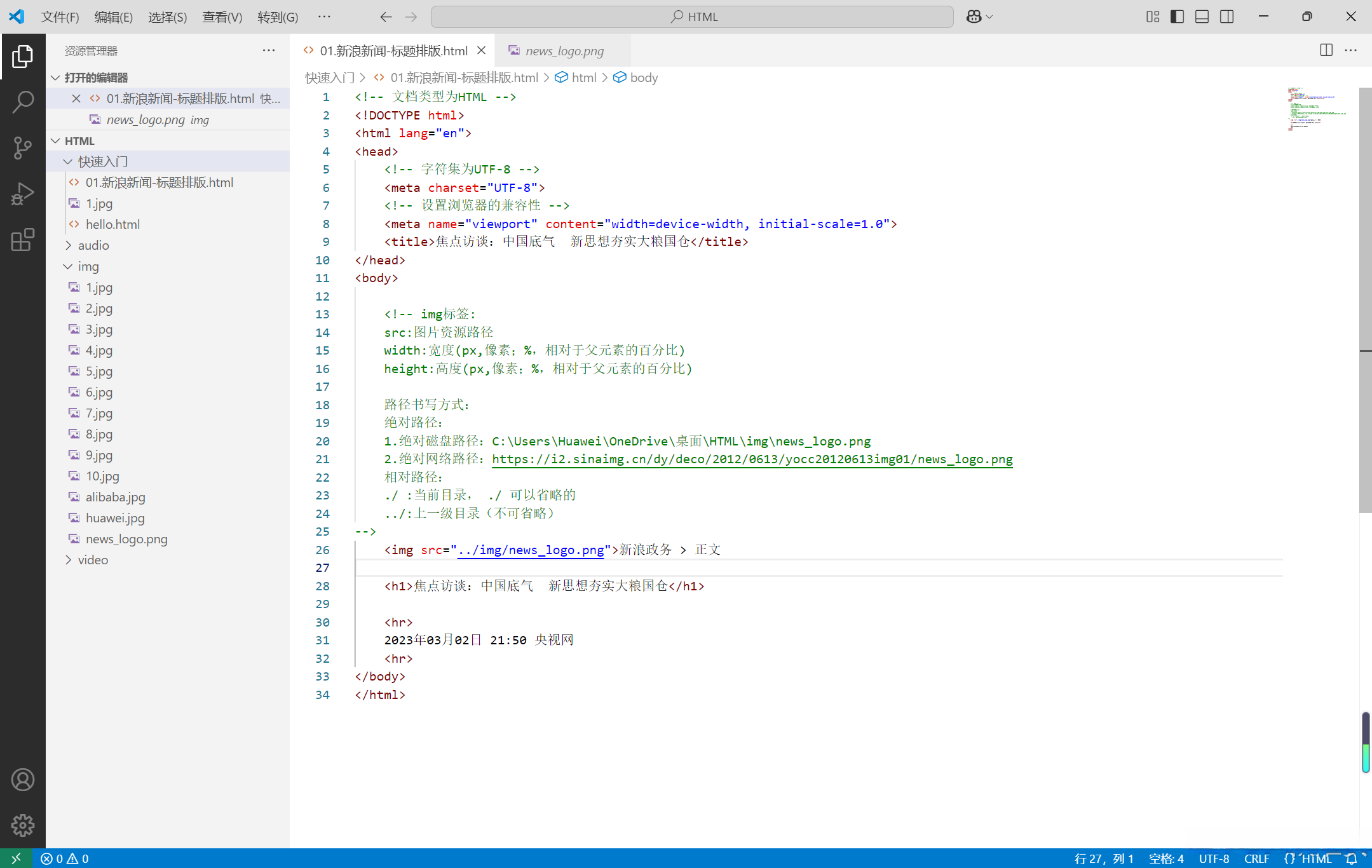The height and width of the screenshot is (868, 1372).
Task: Open hello.html in the explorer
Action: click(112, 224)
